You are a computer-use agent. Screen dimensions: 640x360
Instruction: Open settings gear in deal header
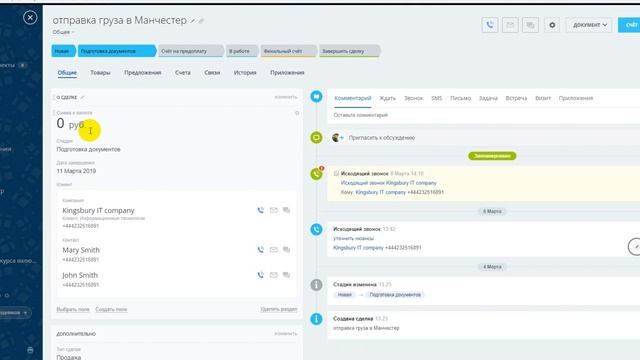pyautogui.click(x=552, y=25)
